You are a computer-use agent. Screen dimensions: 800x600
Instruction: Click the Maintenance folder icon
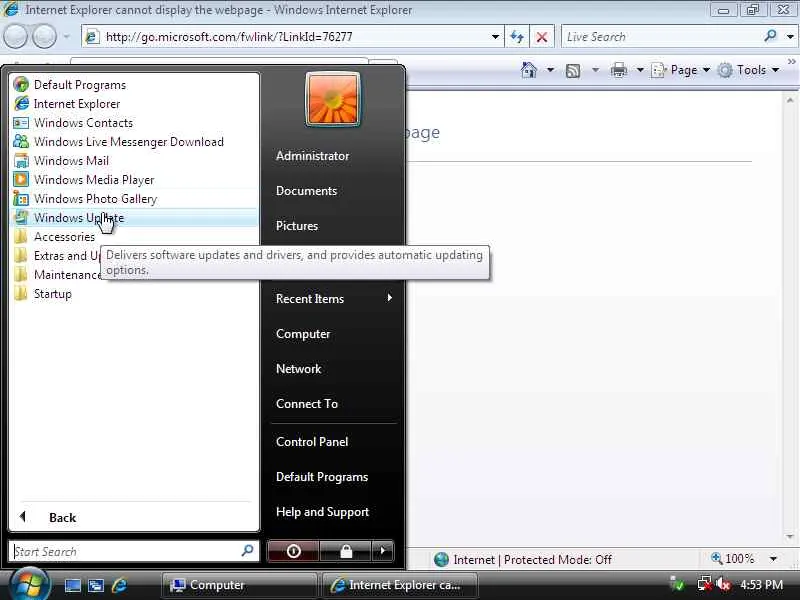tap(21, 274)
